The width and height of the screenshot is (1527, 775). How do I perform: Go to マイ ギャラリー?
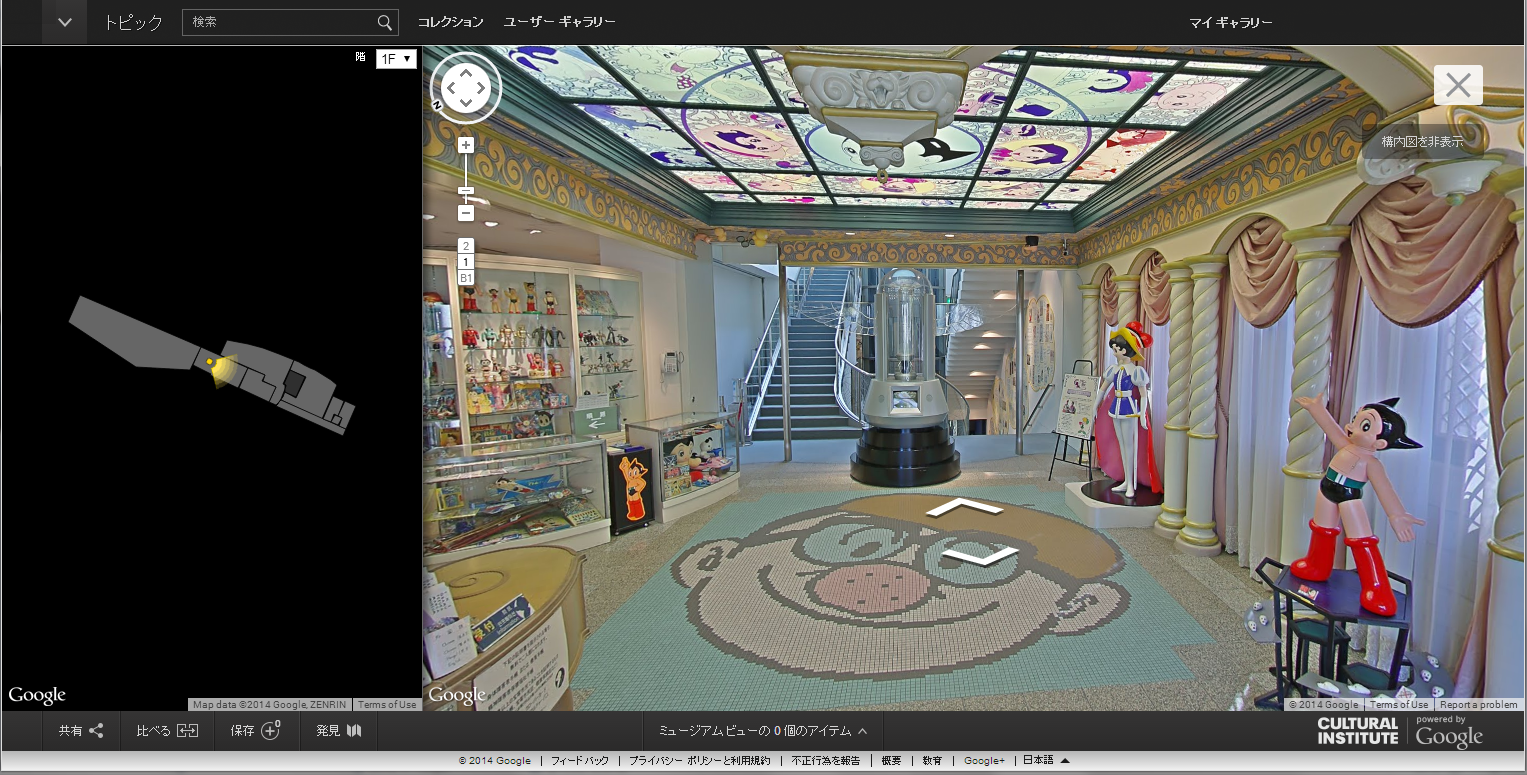[1230, 23]
